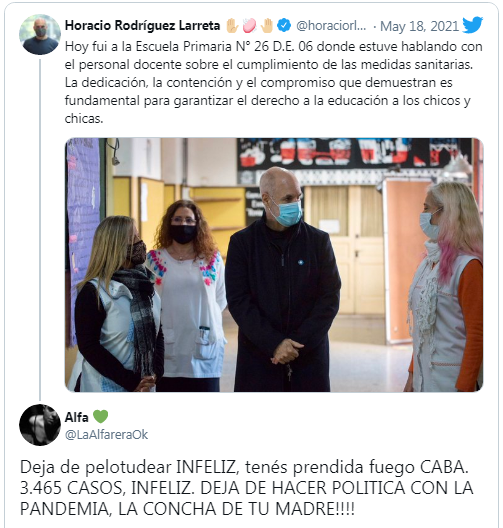This screenshot has width=503, height=528.
Task: Click the first raised hand emoji
Action: (232, 26)
